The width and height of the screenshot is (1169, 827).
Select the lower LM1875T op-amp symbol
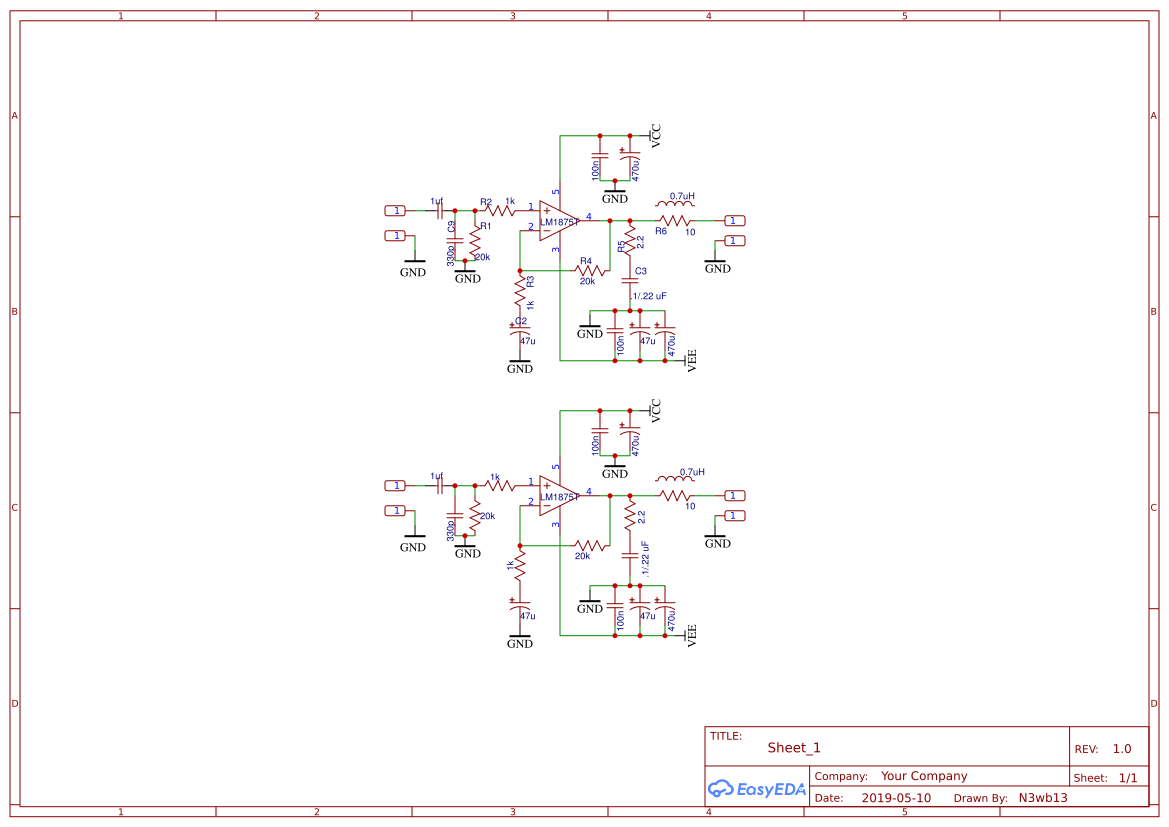point(557,495)
